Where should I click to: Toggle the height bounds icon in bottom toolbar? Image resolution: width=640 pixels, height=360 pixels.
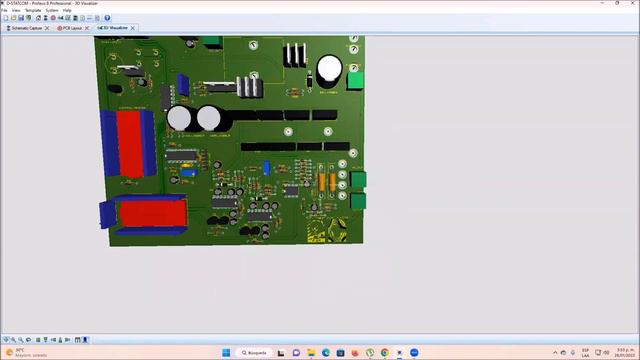point(78,340)
